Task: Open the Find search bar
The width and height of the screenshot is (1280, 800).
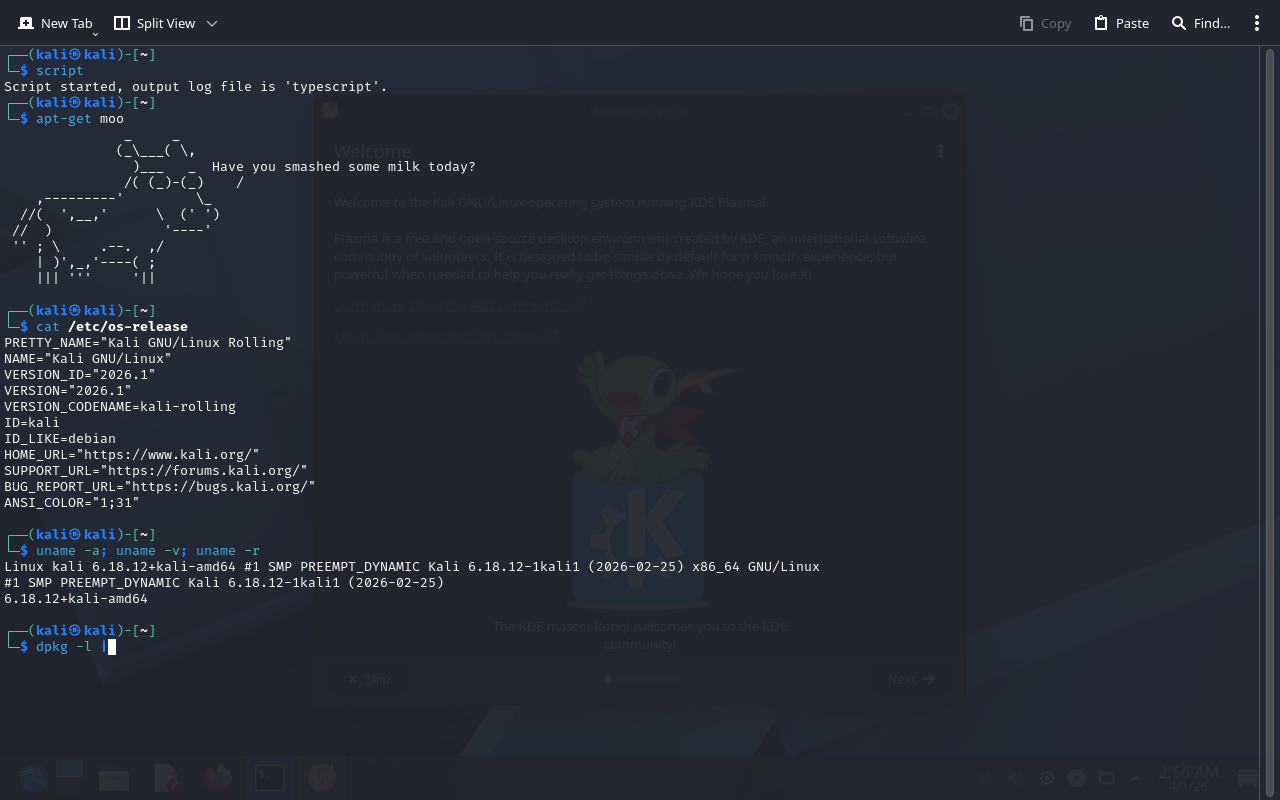Action: (1200, 23)
